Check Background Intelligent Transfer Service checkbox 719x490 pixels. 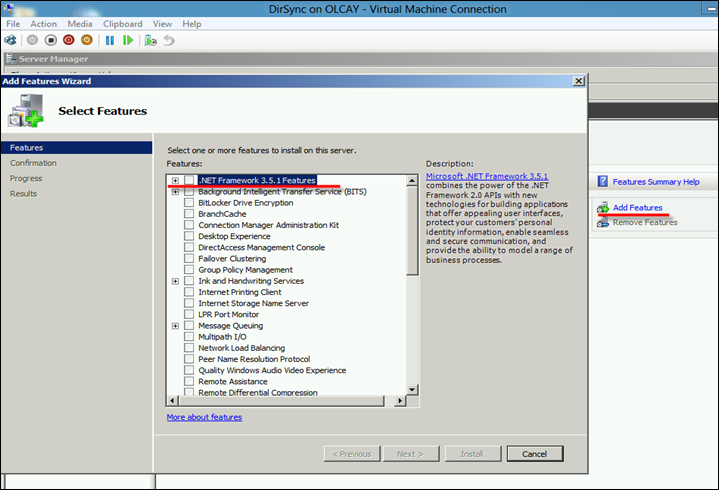pos(189,192)
